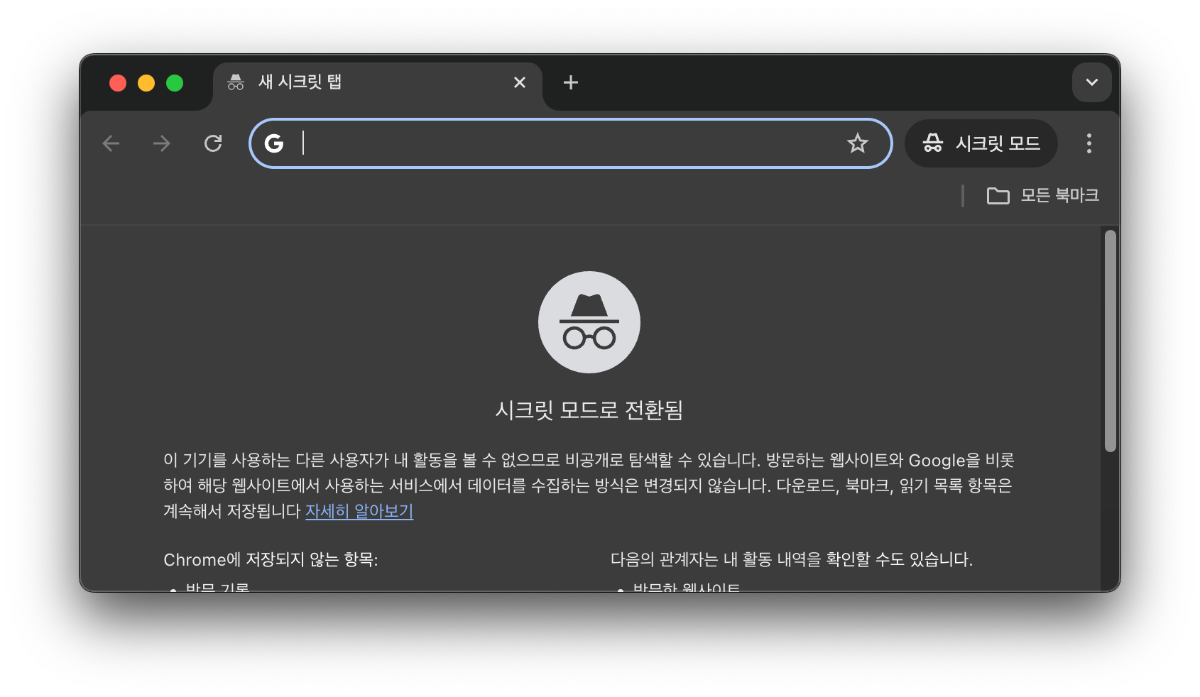Select the back navigation arrow
1200x697 pixels.
(x=110, y=143)
